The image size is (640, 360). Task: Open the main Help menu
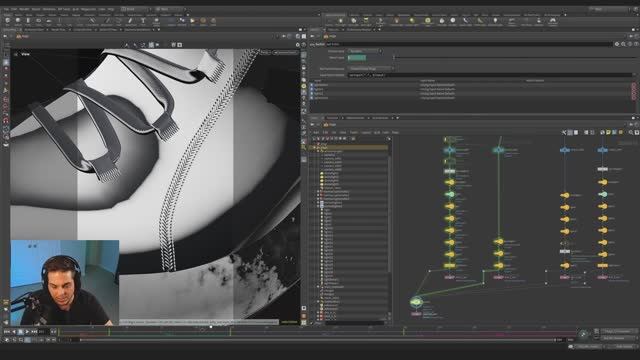click(111, 9)
